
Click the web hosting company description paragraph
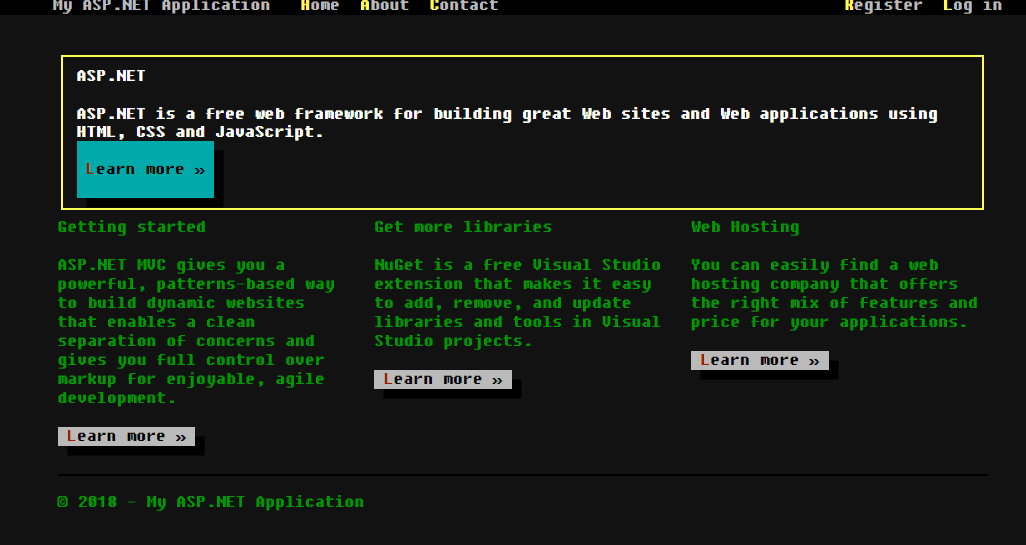click(x=834, y=294)
